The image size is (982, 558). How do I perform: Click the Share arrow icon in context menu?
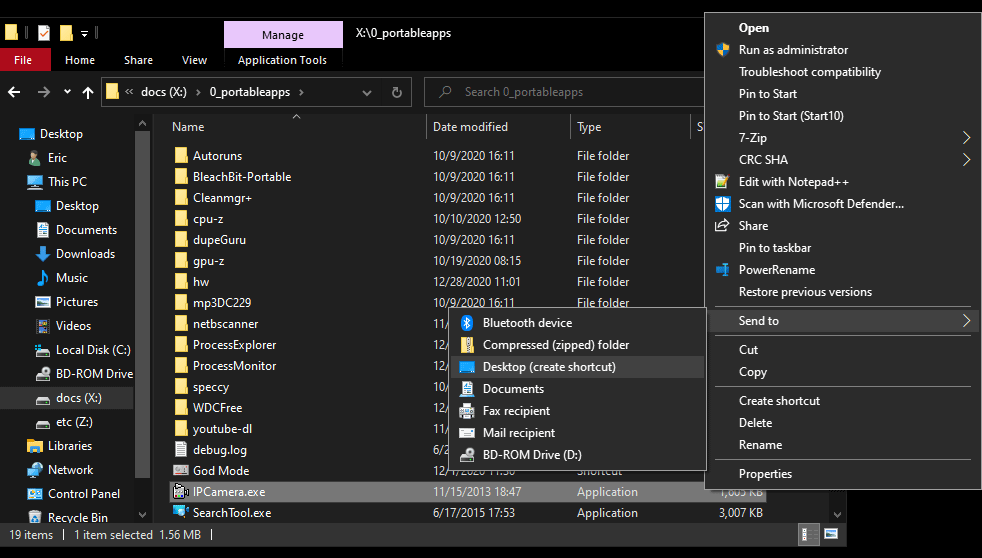pos(722,225)
